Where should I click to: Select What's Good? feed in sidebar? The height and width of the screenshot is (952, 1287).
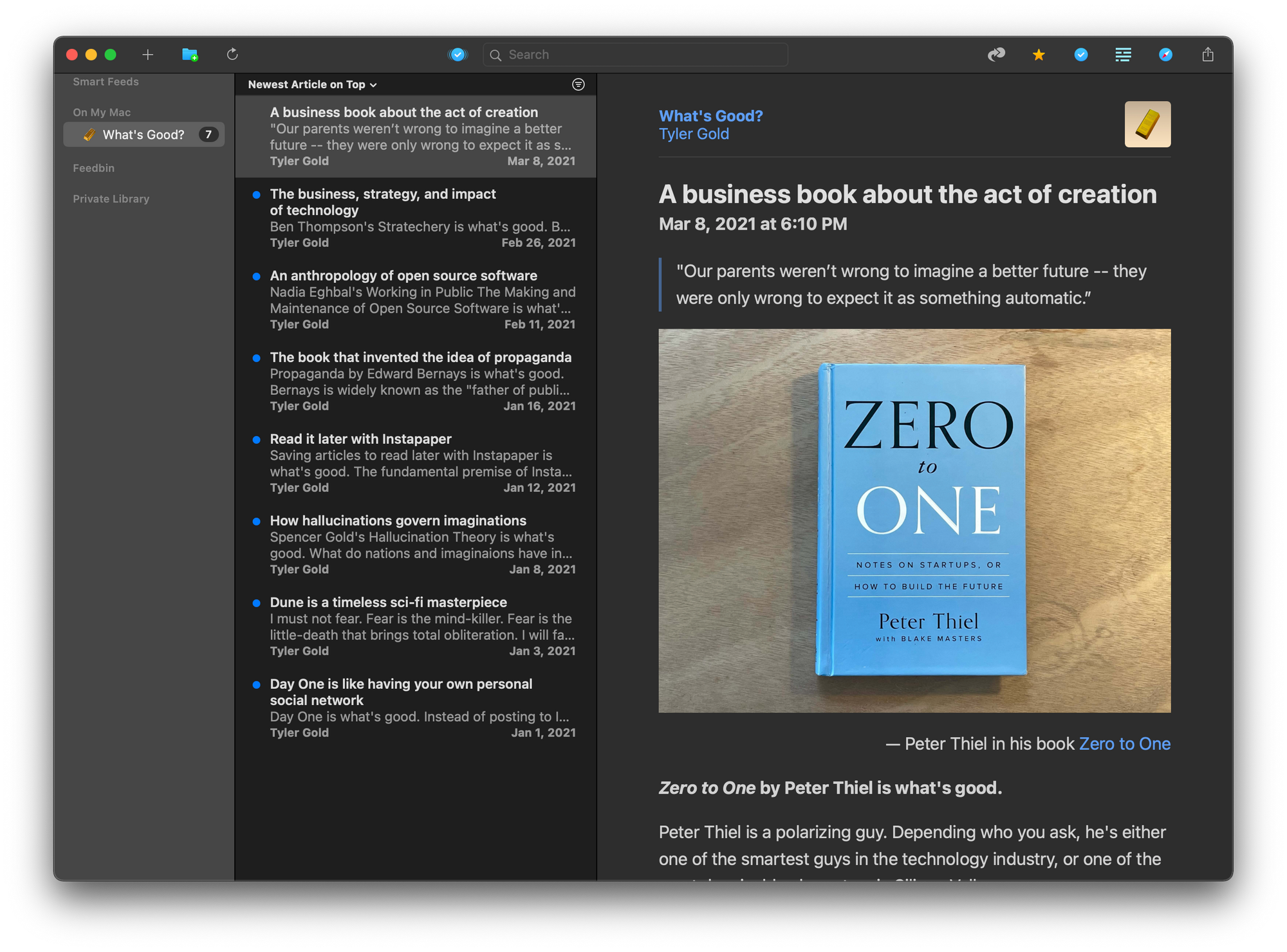tap(144, 134)
